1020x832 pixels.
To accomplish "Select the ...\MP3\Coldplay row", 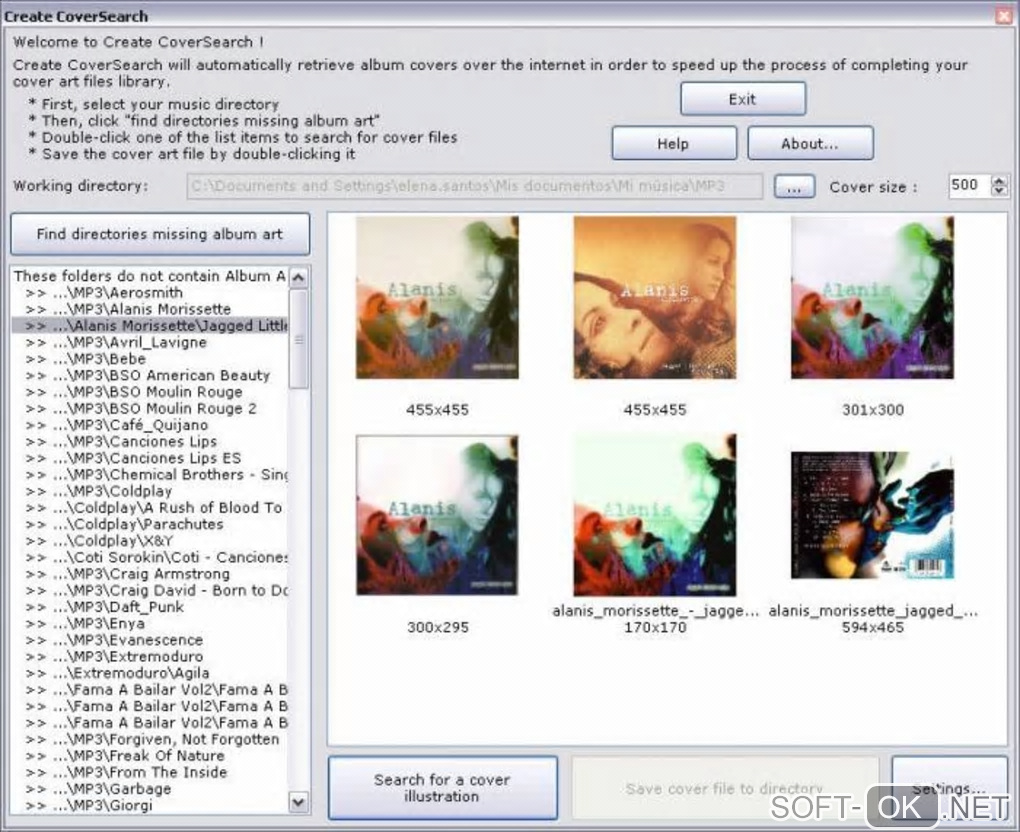I will [x=150, y=491].
